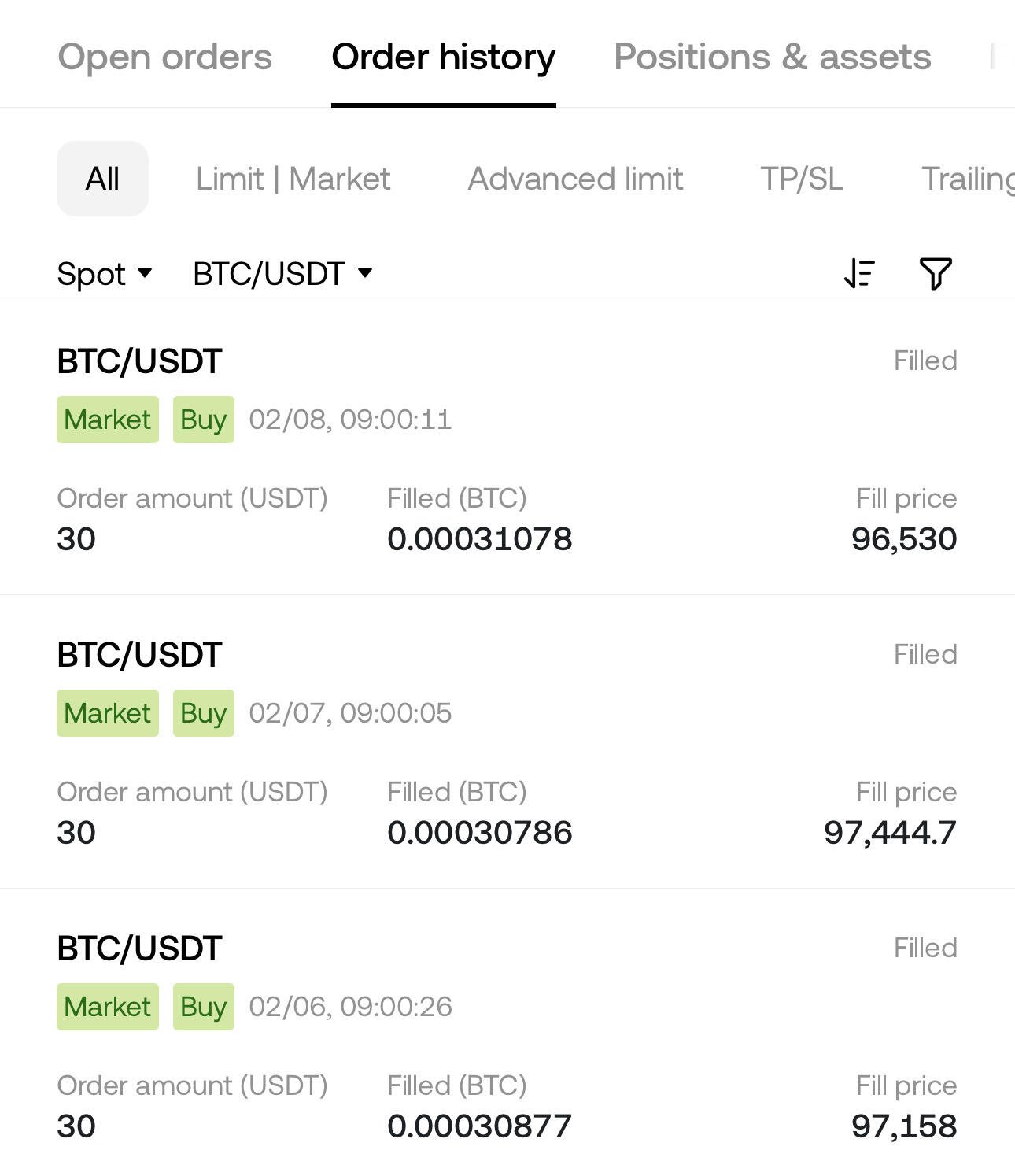Expand the Spot market type dropdown
Image resolution: width=1015 pixels, height=1176 pixels.
click(104, 274)
